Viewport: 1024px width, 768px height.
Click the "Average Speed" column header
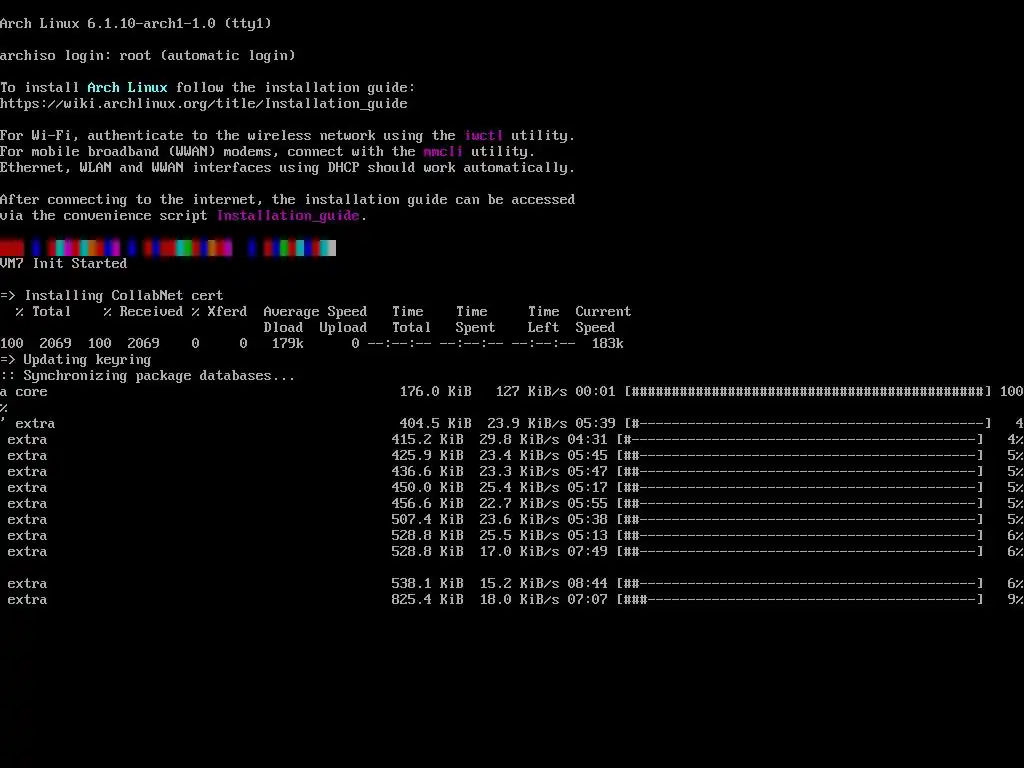pos(315,312)
